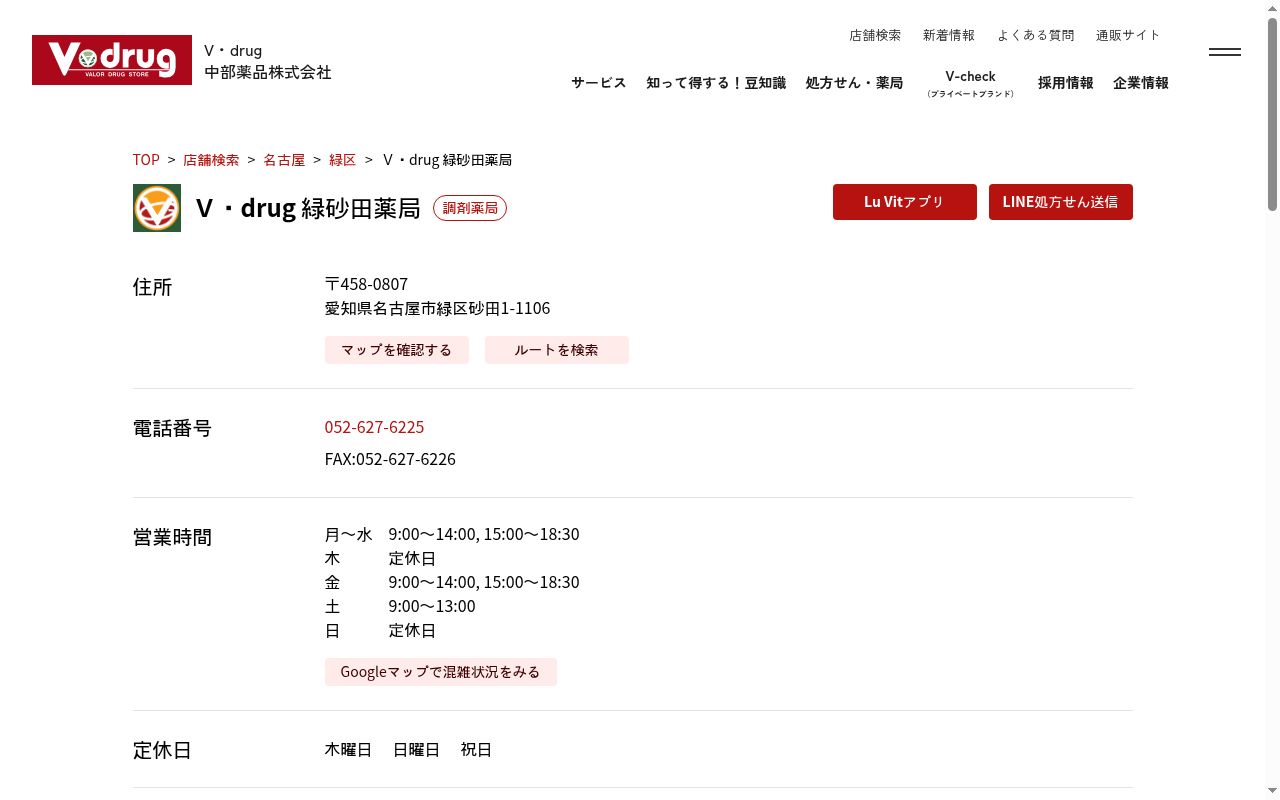Open 知って得する！豆知識 menu

click(716, 83)
